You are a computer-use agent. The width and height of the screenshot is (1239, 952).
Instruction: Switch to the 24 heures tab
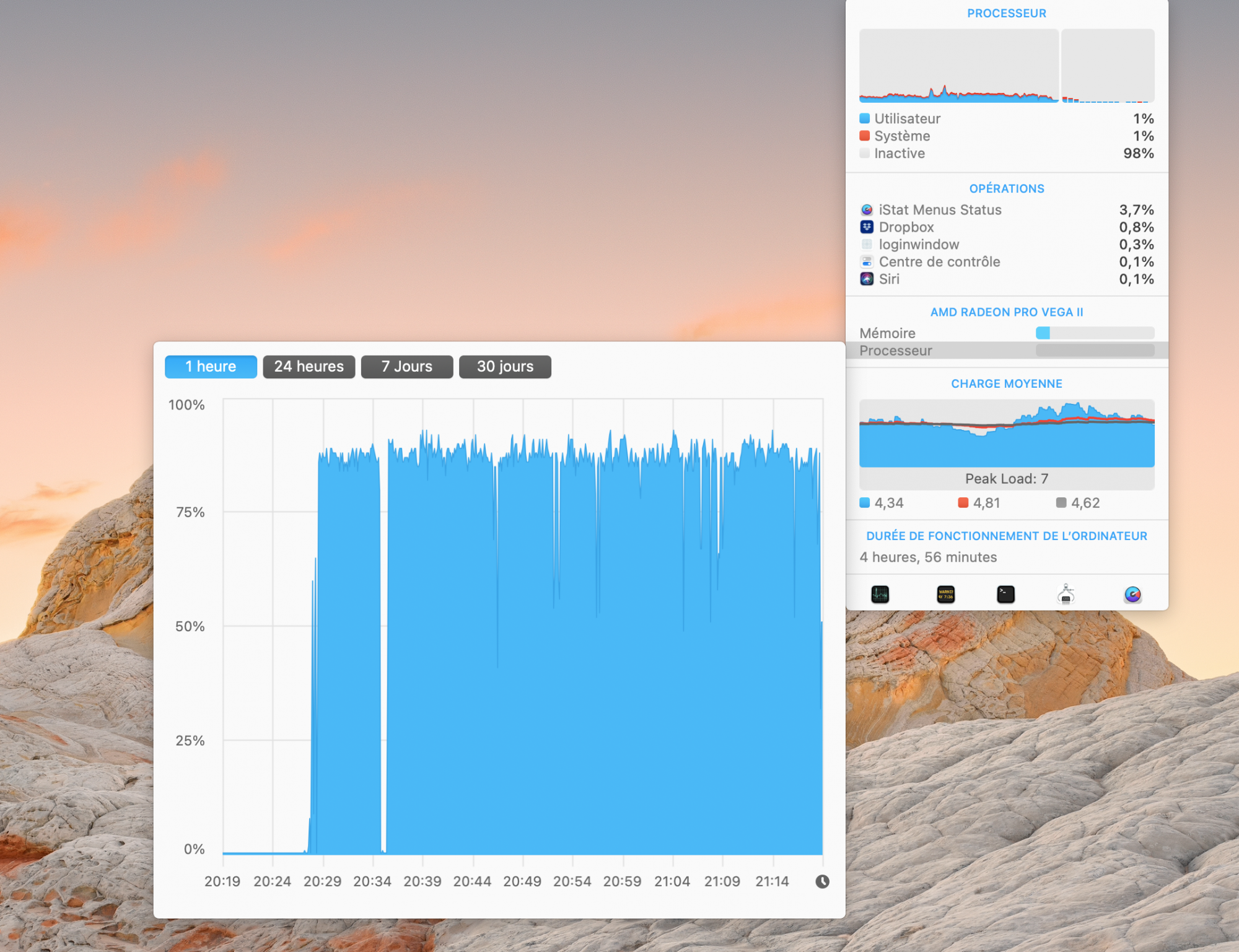[x=309, y=367]
